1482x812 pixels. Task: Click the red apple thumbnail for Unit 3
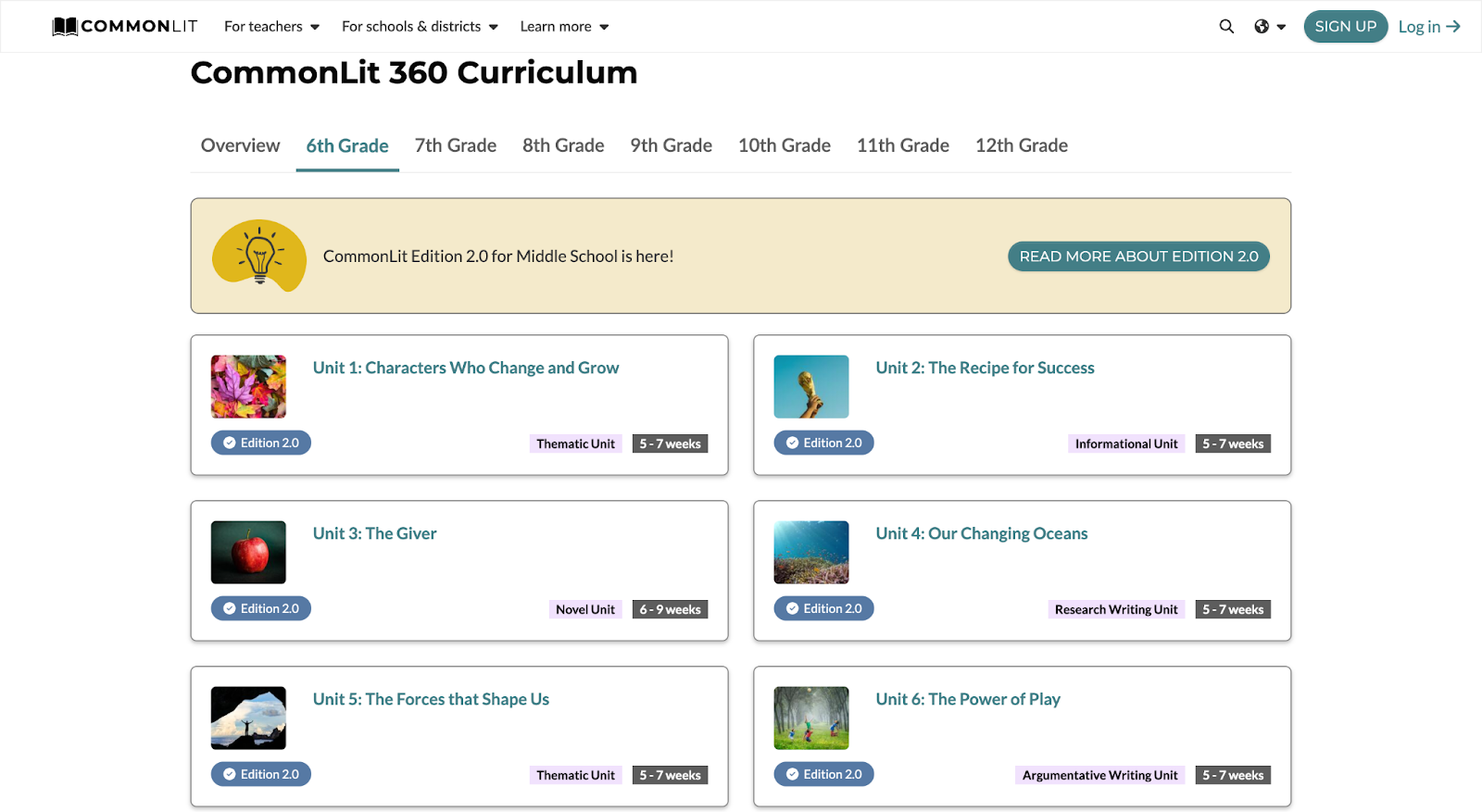coord(248,553)
